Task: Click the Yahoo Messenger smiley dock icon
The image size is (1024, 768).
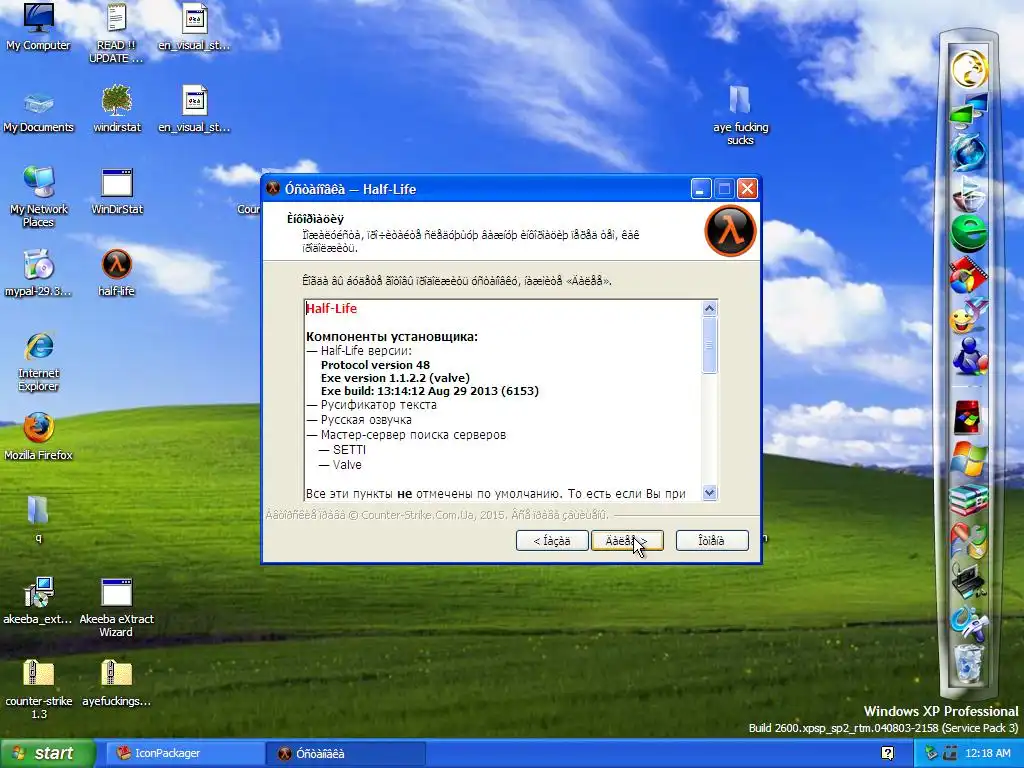Action: tap(969, 316)
